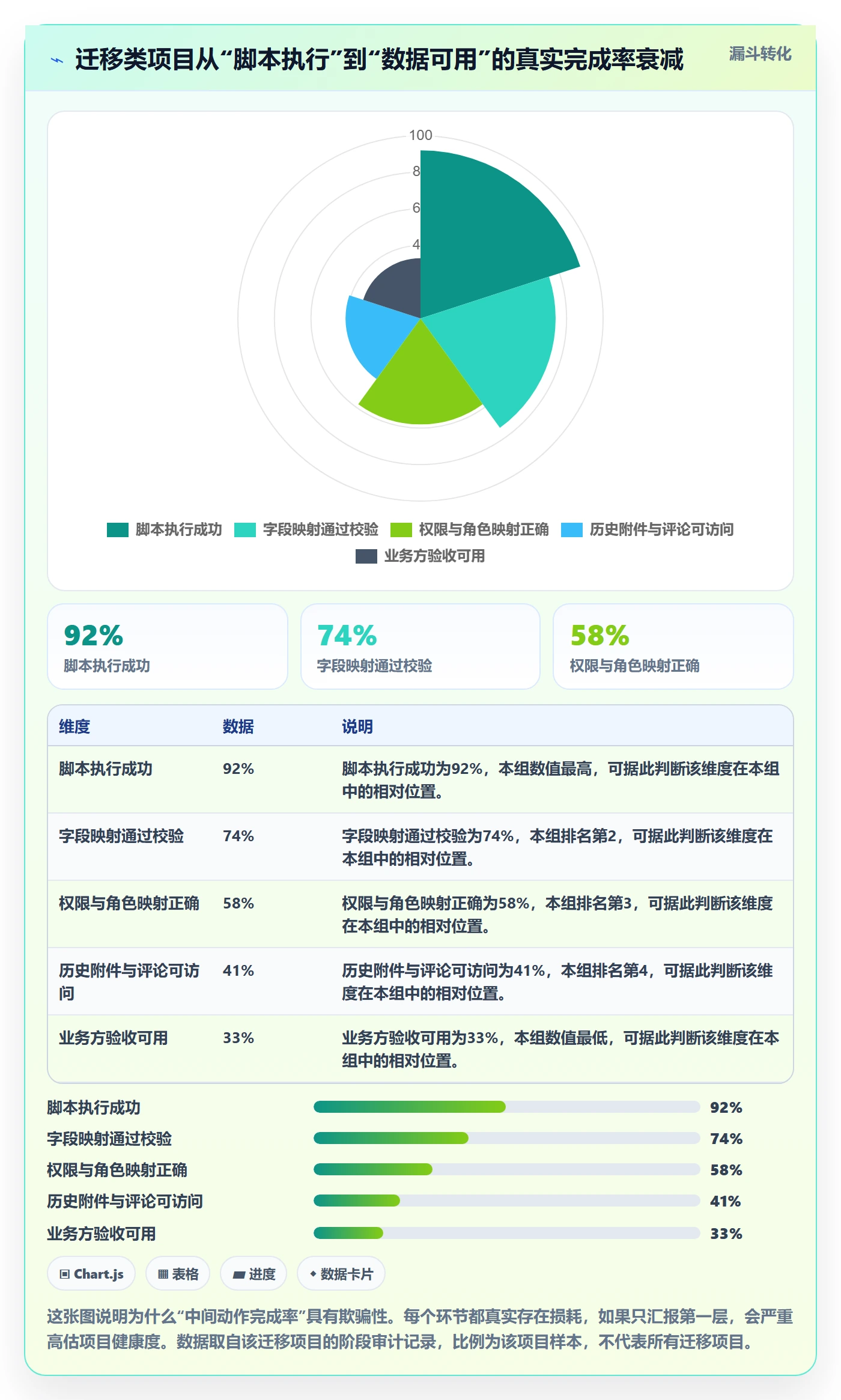841x1400 pixels.
Task: Click the 进度 tag chip
Action: tap(254, 1273)
